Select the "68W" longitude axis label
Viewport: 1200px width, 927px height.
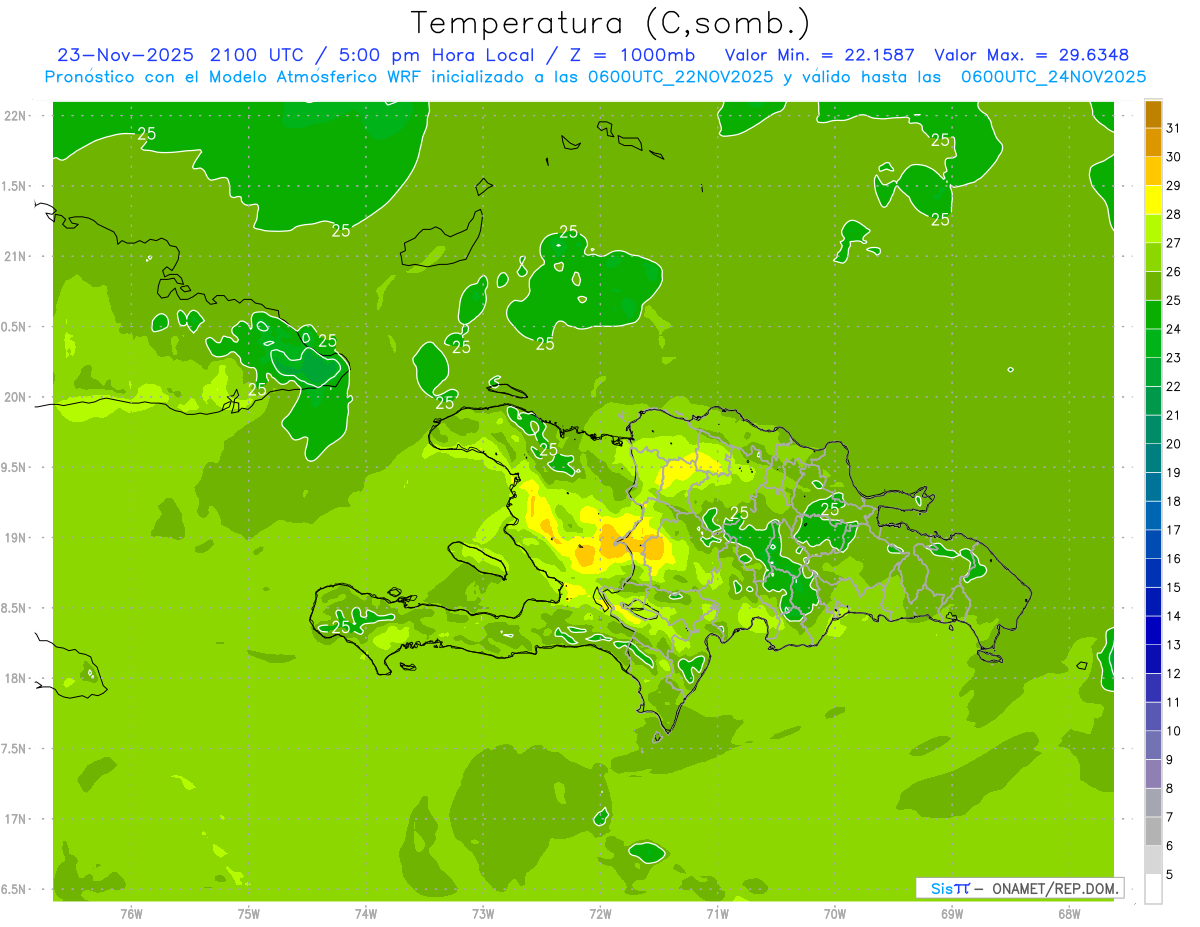point(1069,914)
